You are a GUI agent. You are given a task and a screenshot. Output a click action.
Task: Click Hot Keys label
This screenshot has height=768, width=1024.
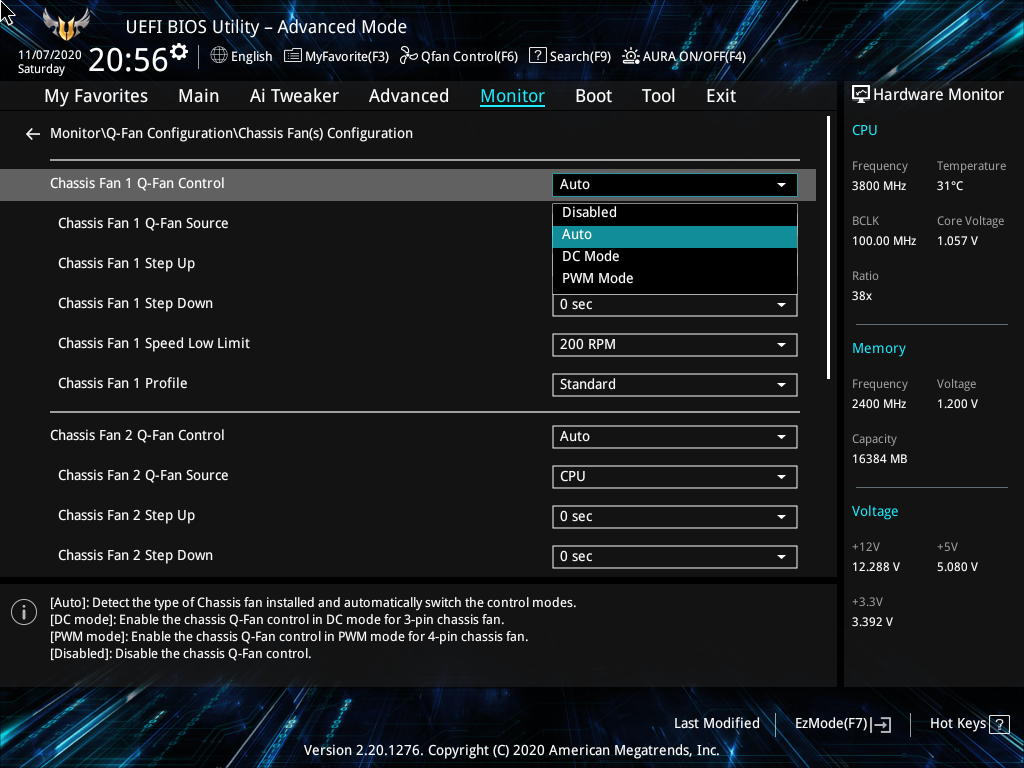click(x=958, y=724)
